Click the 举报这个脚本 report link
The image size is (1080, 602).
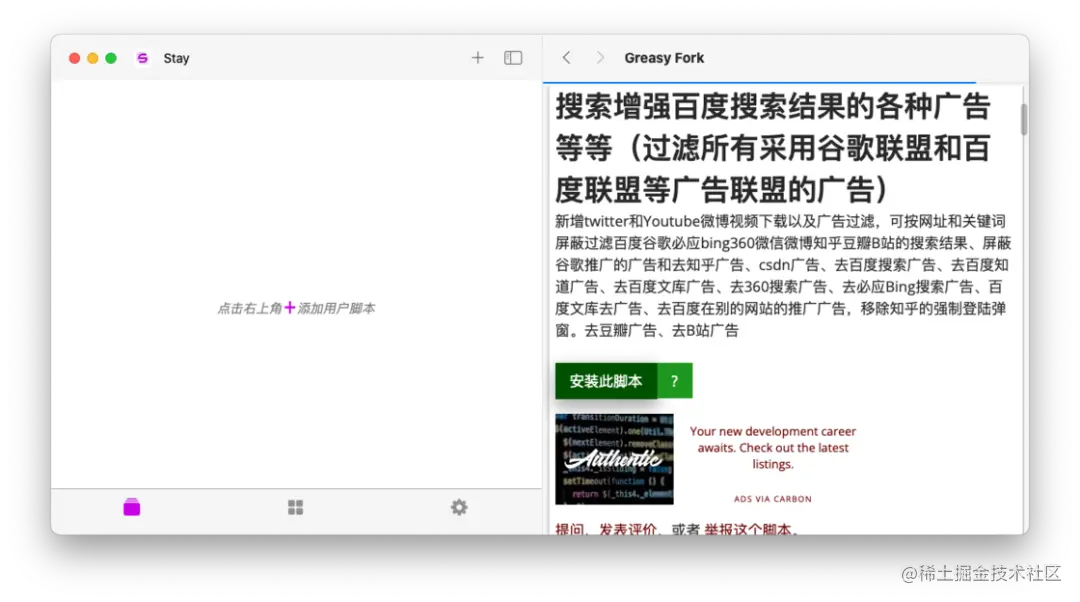click(747, 529)
